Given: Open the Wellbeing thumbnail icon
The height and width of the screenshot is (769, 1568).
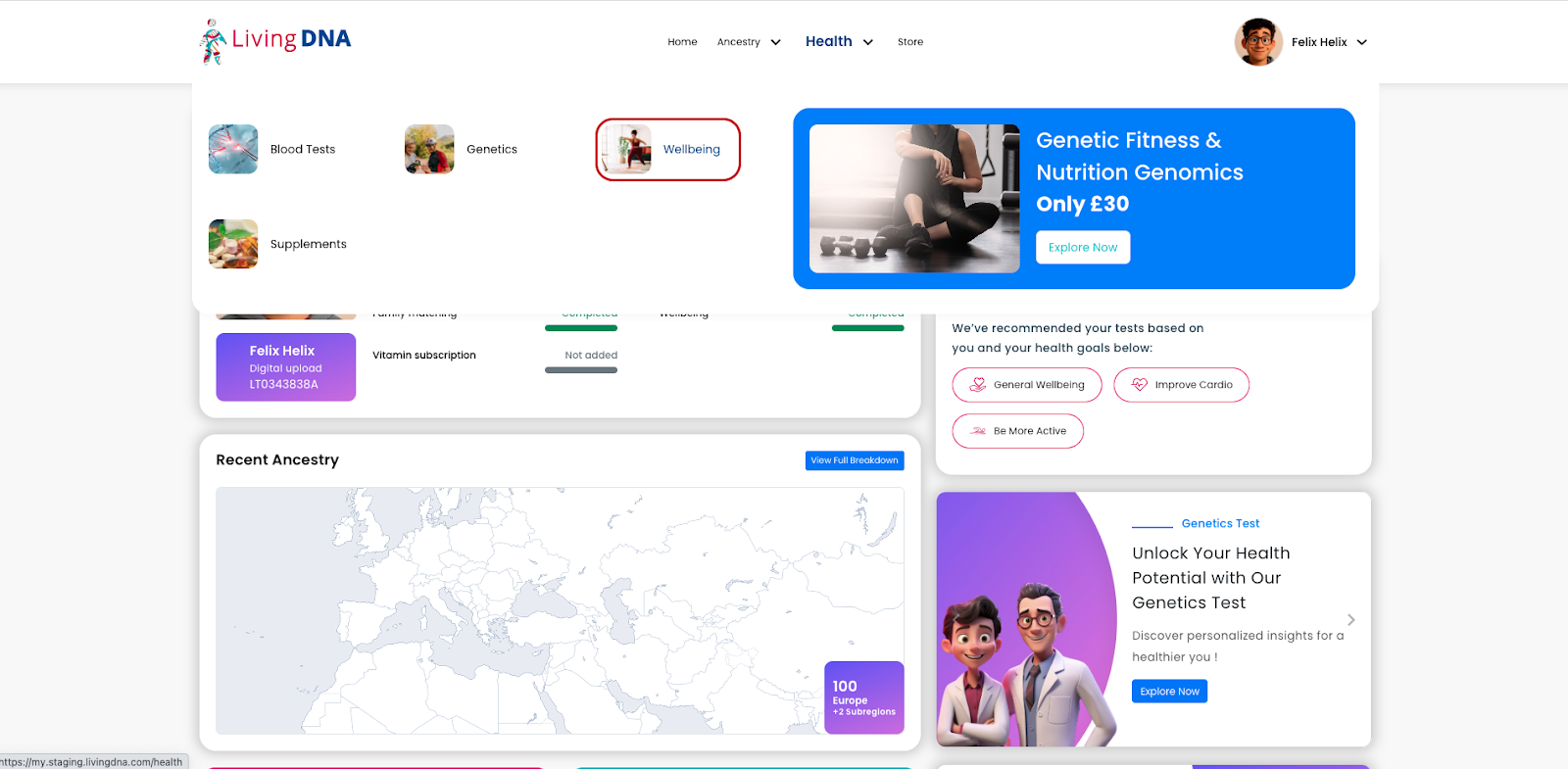Looking at the screenshot, I should point(627,149).
